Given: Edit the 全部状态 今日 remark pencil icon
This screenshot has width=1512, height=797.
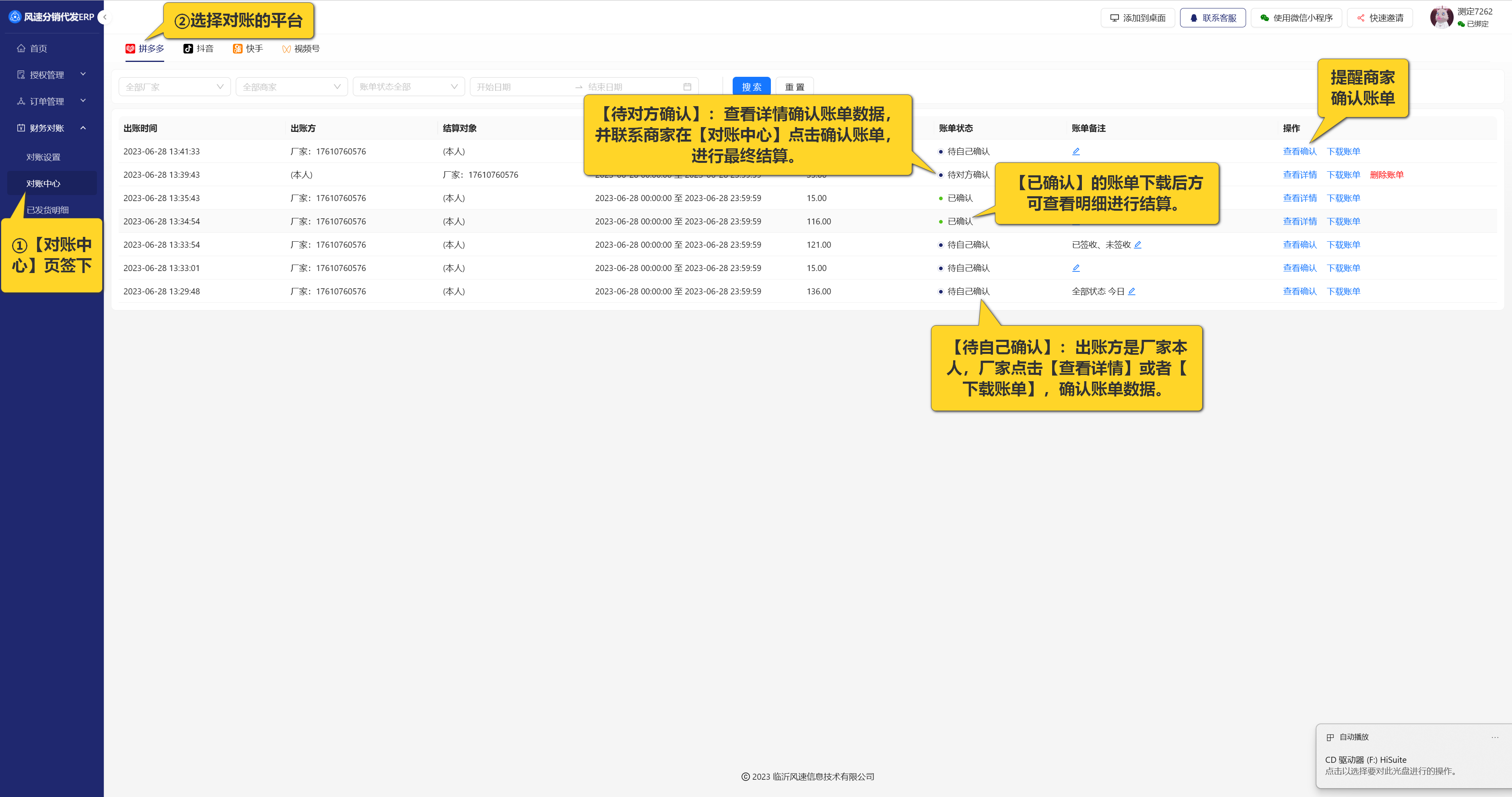Looking at the screenshot, I should [1132, 292].
